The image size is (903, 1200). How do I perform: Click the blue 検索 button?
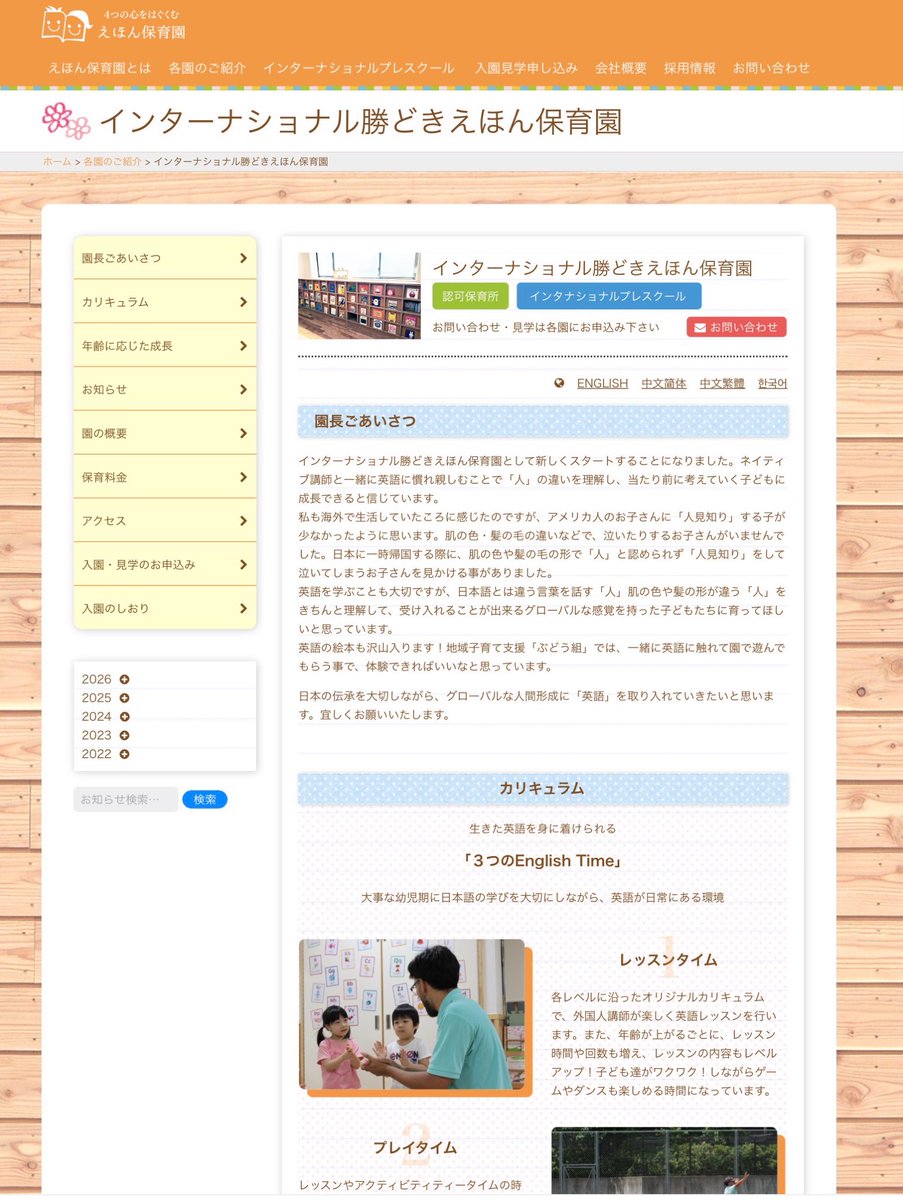click(x=205, y=799)
